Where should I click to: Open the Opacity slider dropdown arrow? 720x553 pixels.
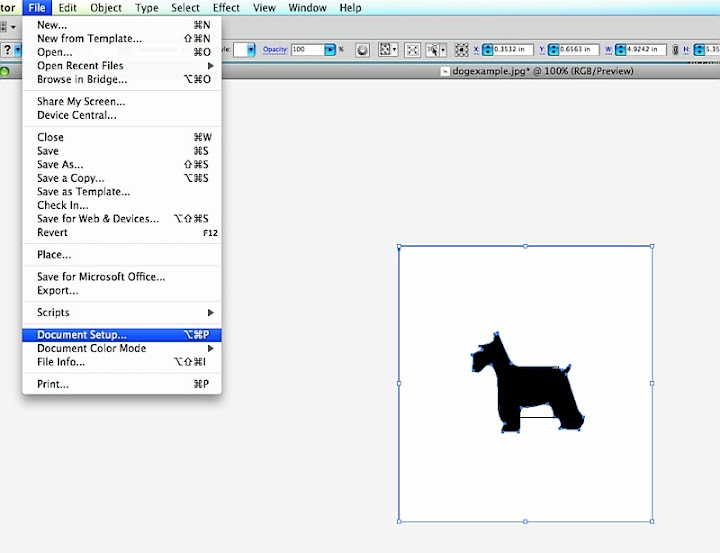pos(331,49)
